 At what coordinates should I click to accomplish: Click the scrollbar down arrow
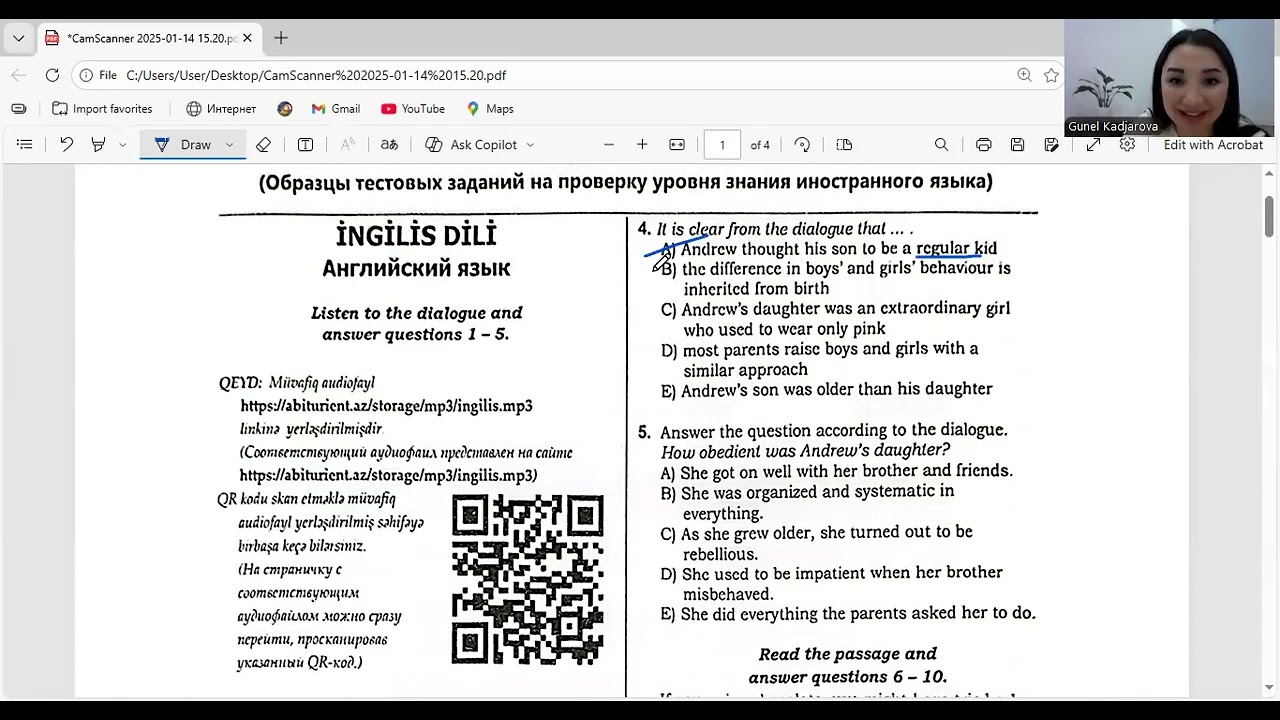(1269, 687)
